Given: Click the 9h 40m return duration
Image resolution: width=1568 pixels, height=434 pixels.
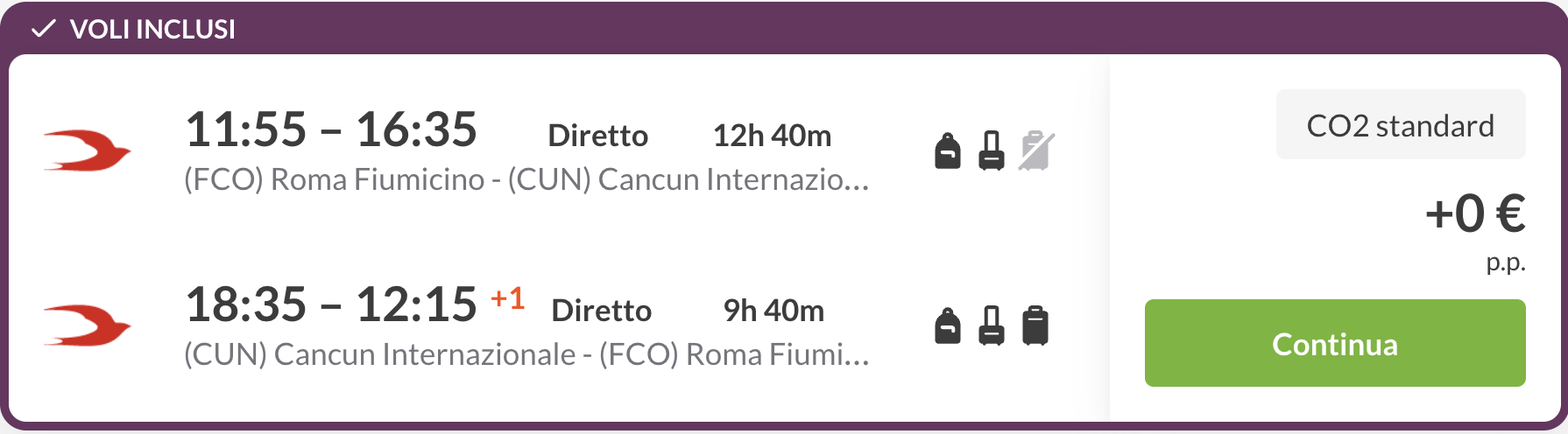Looking at the screenshot, I should pos(773,311).
